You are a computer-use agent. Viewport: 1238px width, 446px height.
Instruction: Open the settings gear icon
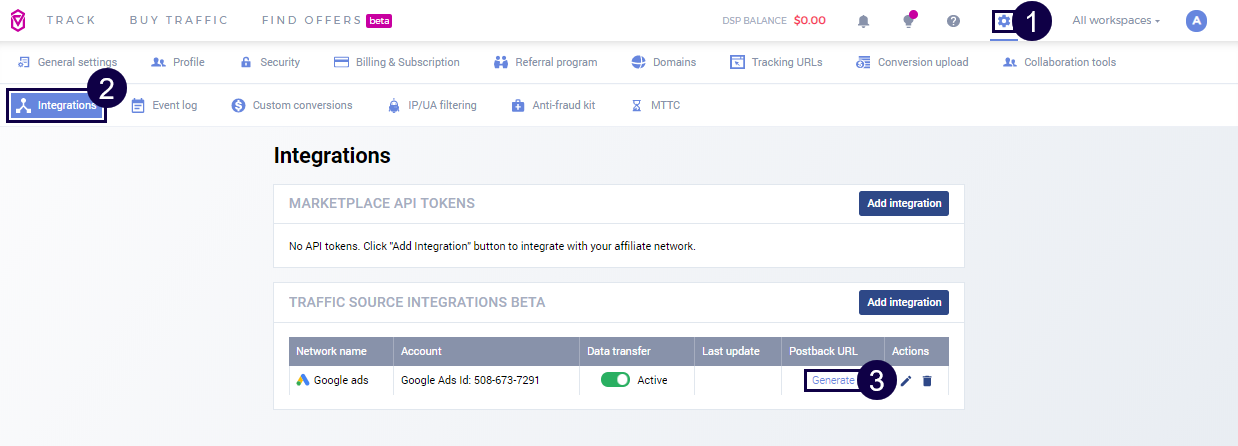[1003, 21]
